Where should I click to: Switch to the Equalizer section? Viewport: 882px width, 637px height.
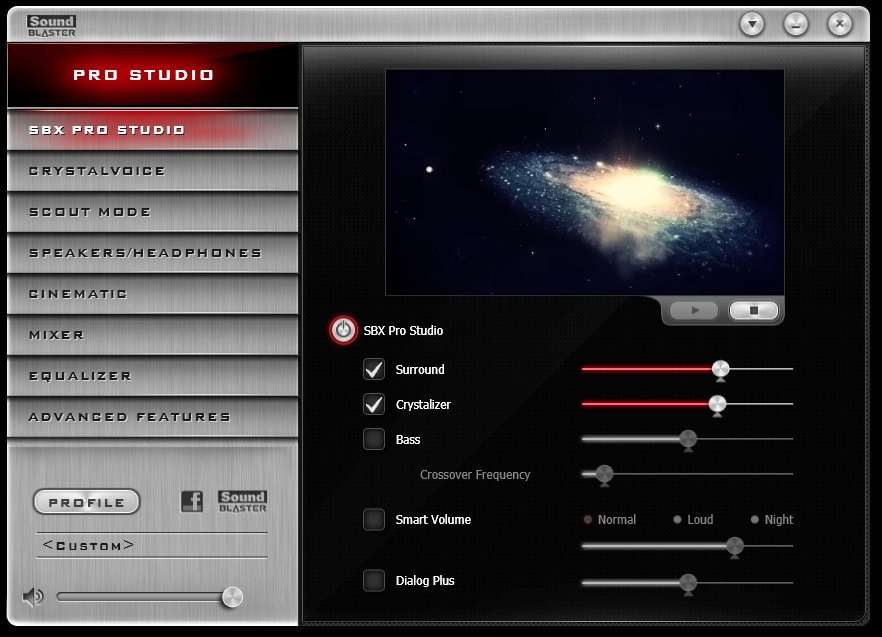pyautogui.click(x=152, y=376)
